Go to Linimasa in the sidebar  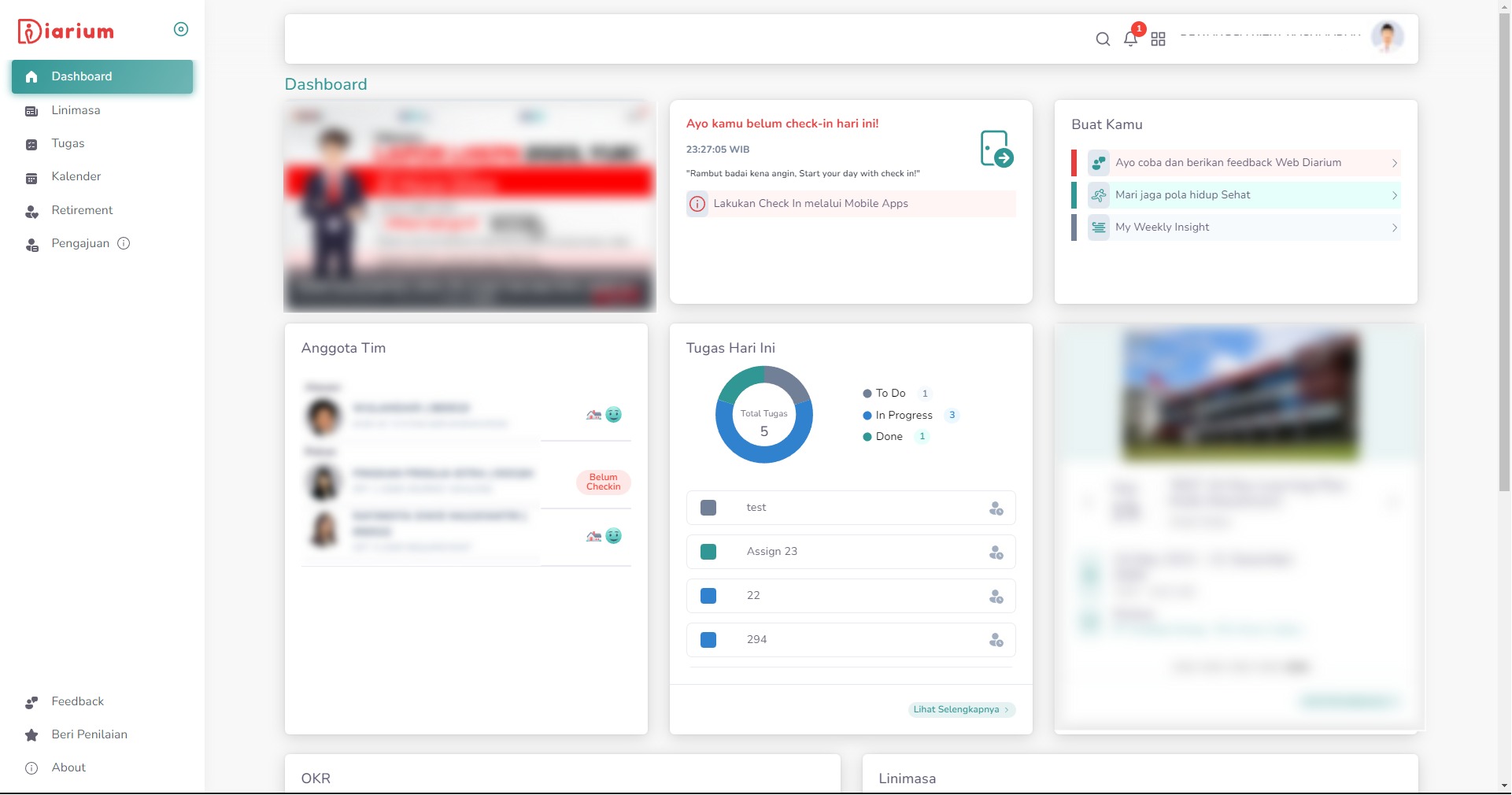coord(76,110)
